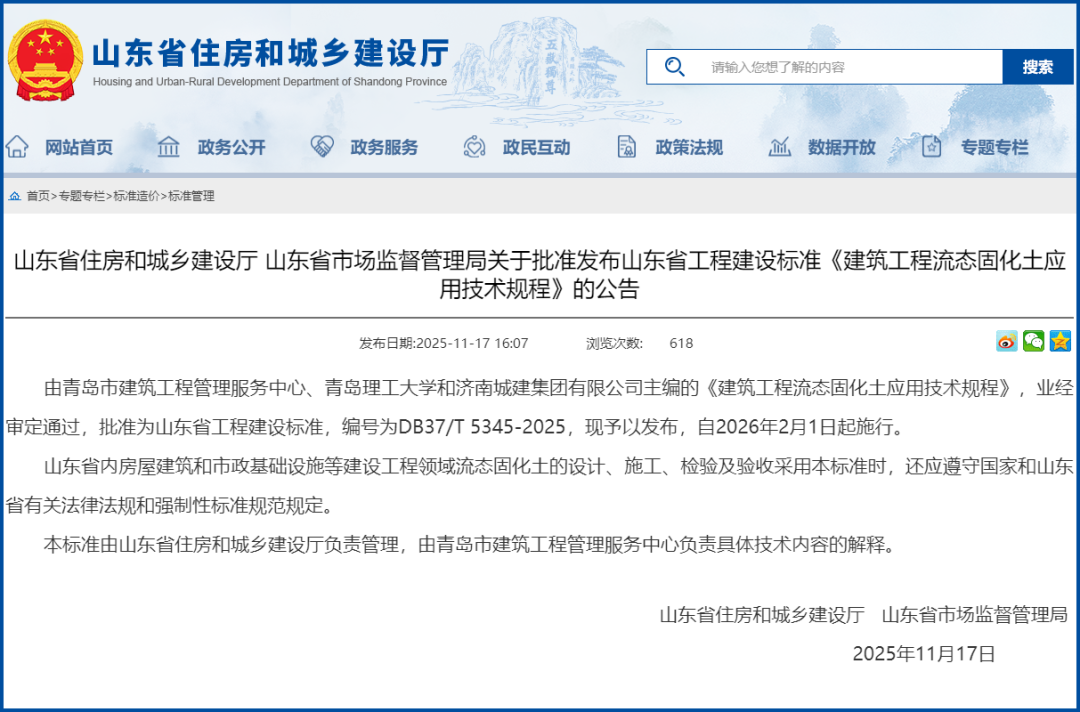Screen dimensions: 1080x712
Task: Open the 政策法规 navigation menu
Action: pos(689,147)
